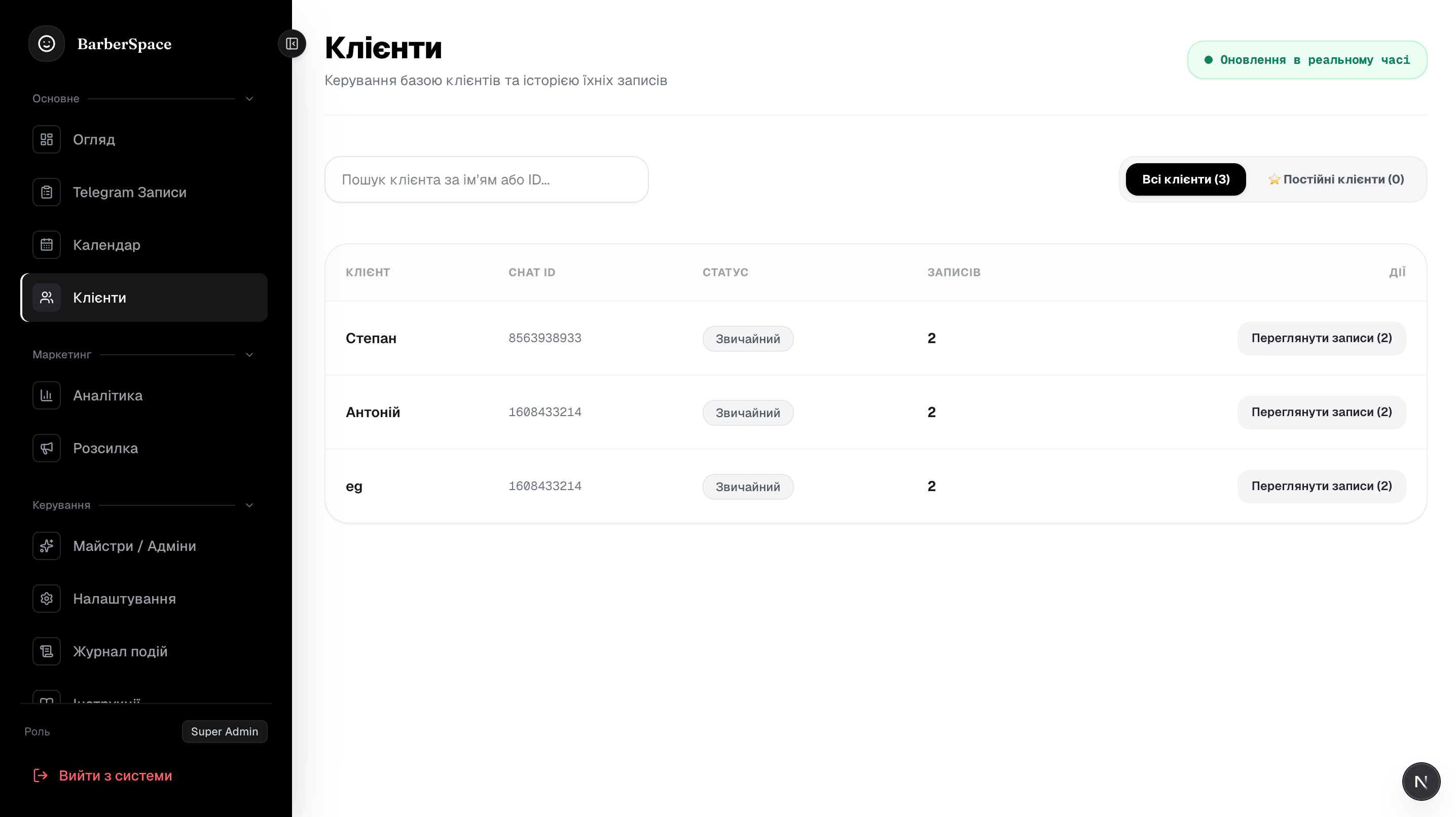
Task: Open Журнал подій scroll icon
Action: 46,651
